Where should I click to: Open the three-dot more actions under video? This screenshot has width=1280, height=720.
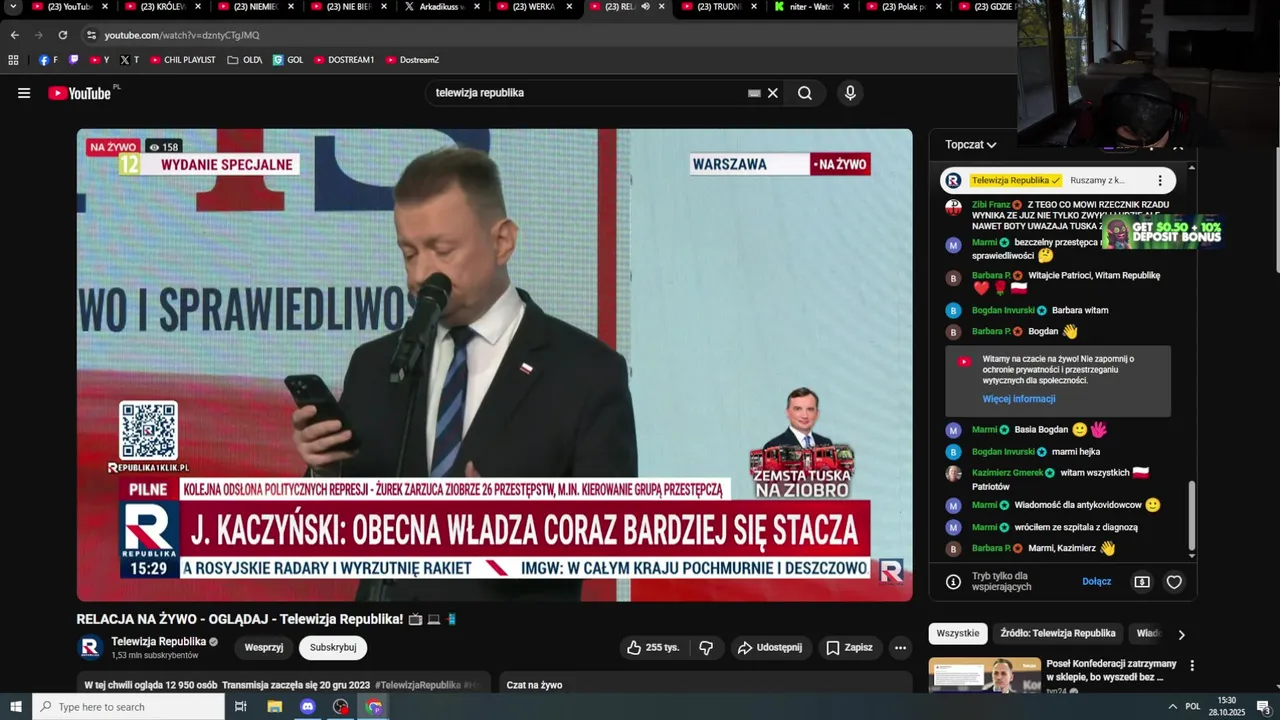tap(900, 648)
